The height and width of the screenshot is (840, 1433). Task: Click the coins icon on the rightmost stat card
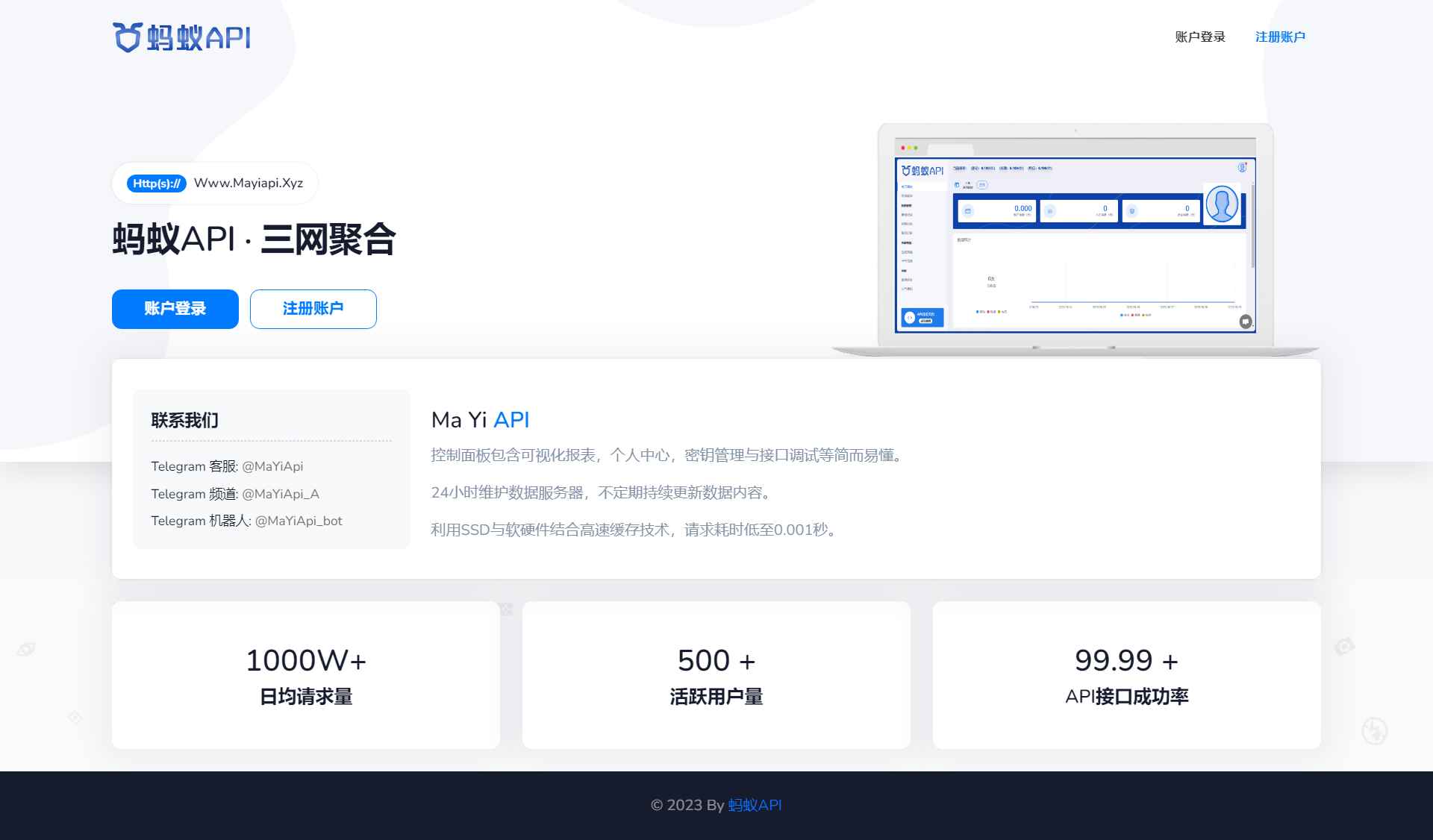pos(1132,210)
